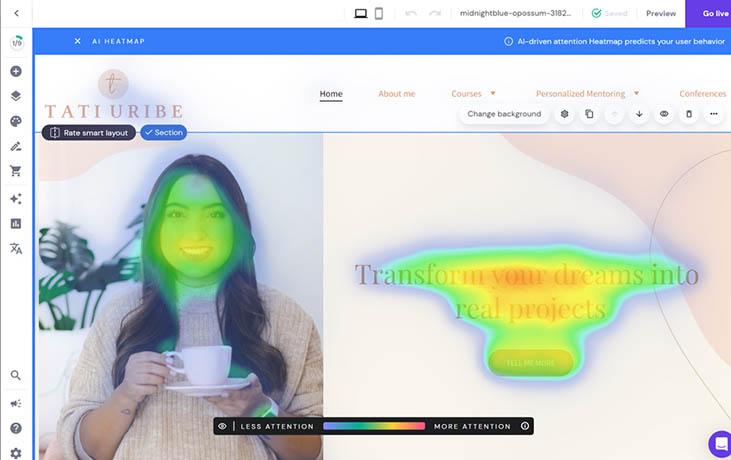Select the Courses menu item
This screenshot has width=731, height=460.
tap(466, 94)
